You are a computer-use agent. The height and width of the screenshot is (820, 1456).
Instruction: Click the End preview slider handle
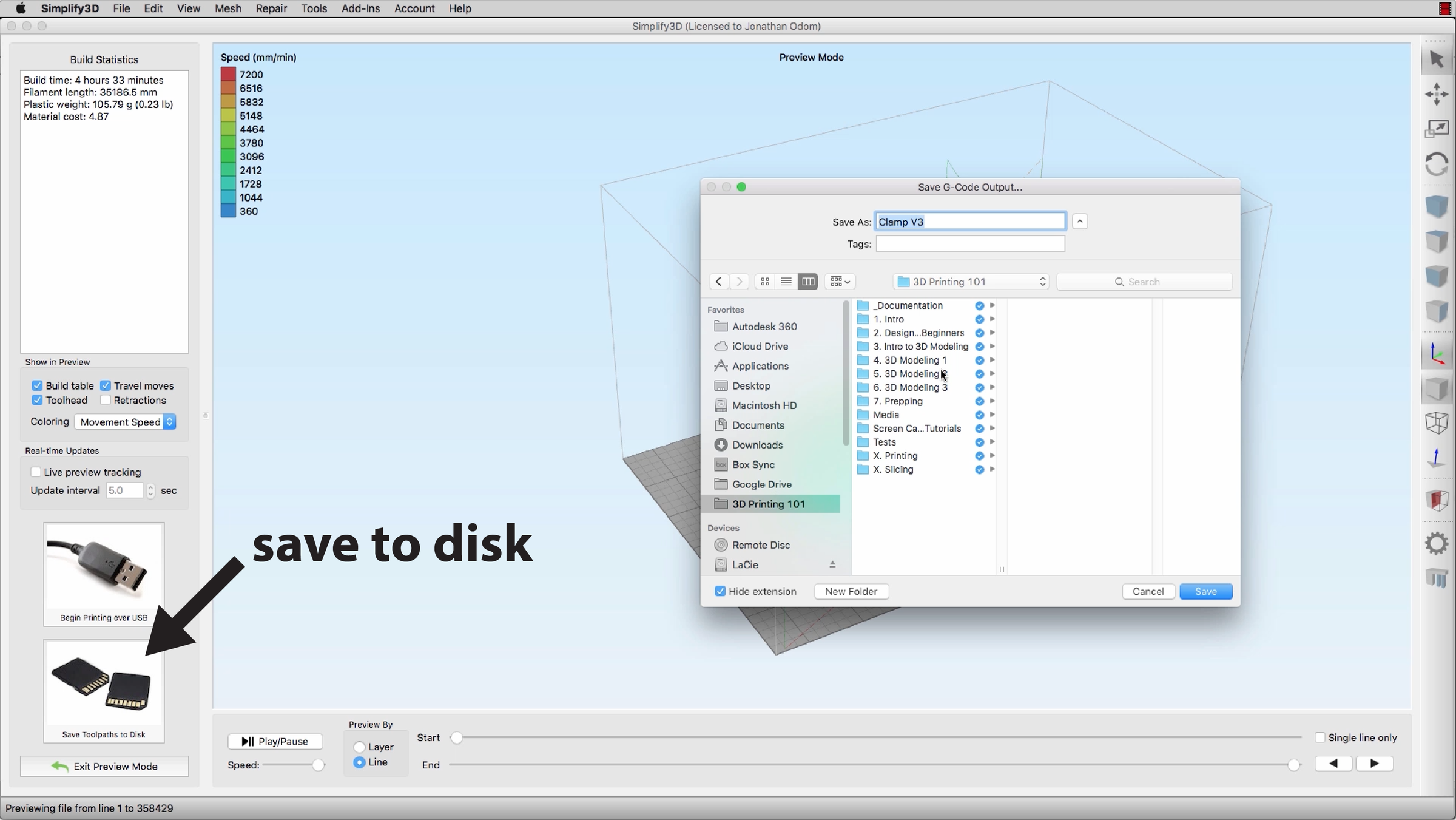coord(1293,765)
